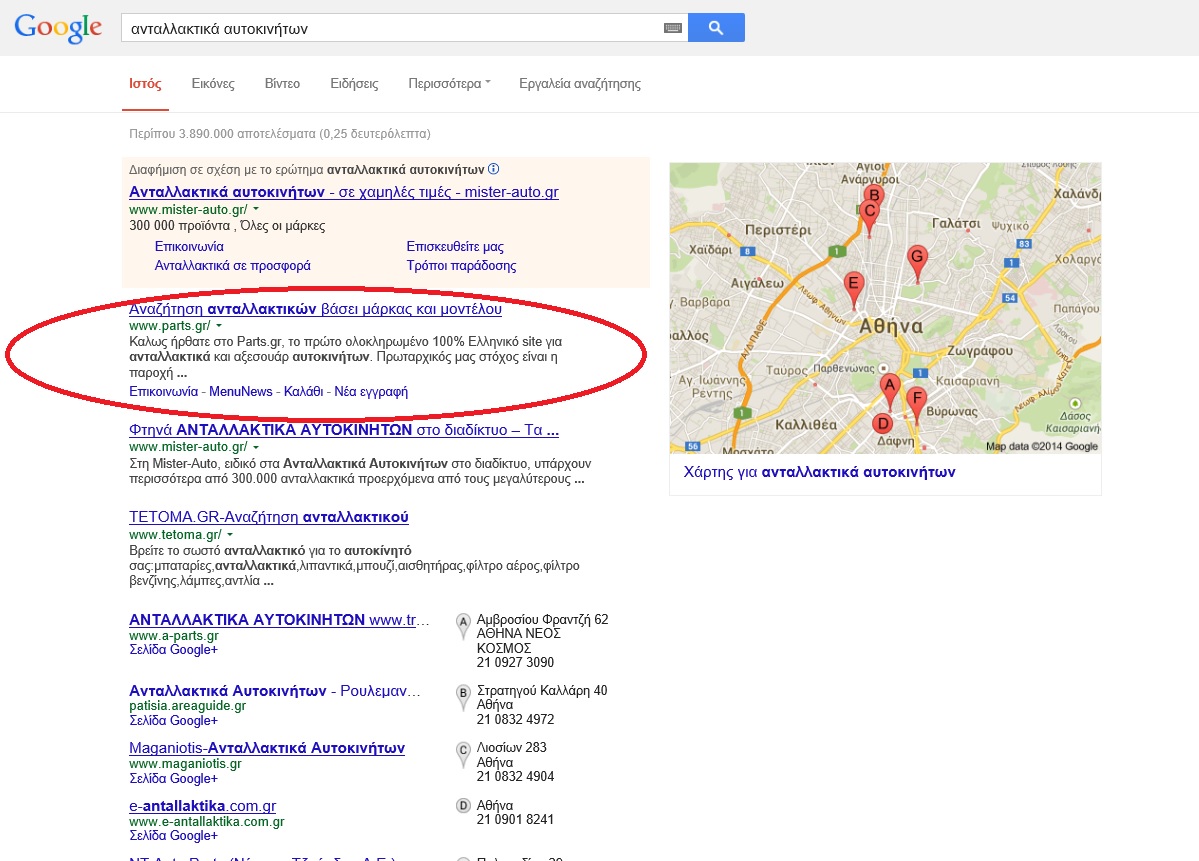
Task: Click map marker B
Action: pyautogui.click(x=874, y=194)
